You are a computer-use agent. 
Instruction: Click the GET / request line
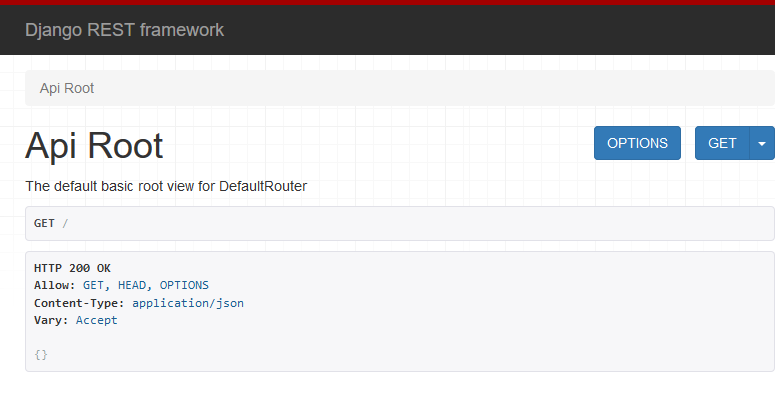(51, 223)
